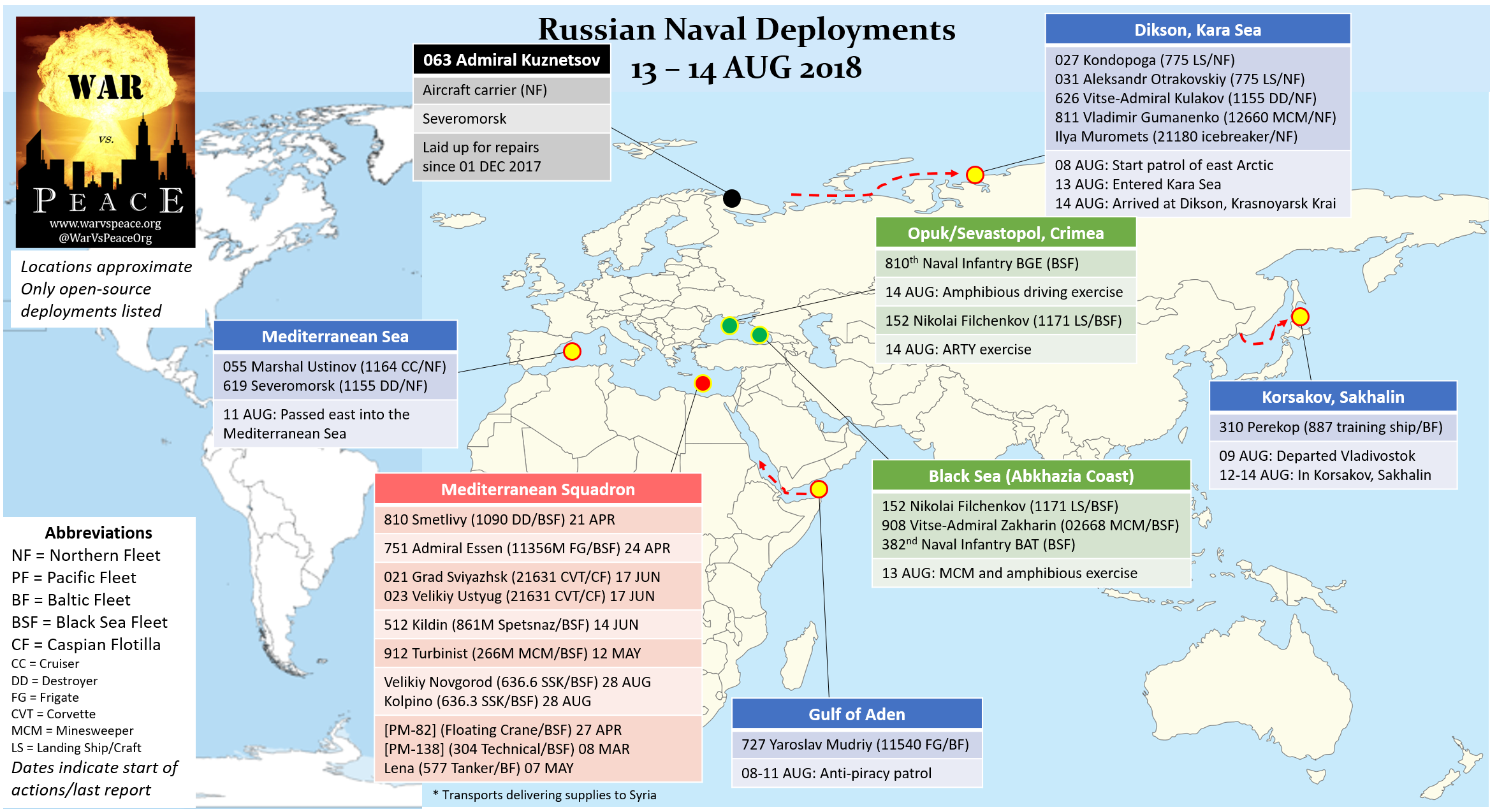Viewport: 1490px width, 812px height.
Task: Click [PM-138] 304 Technical line
Action: point(506,749)
